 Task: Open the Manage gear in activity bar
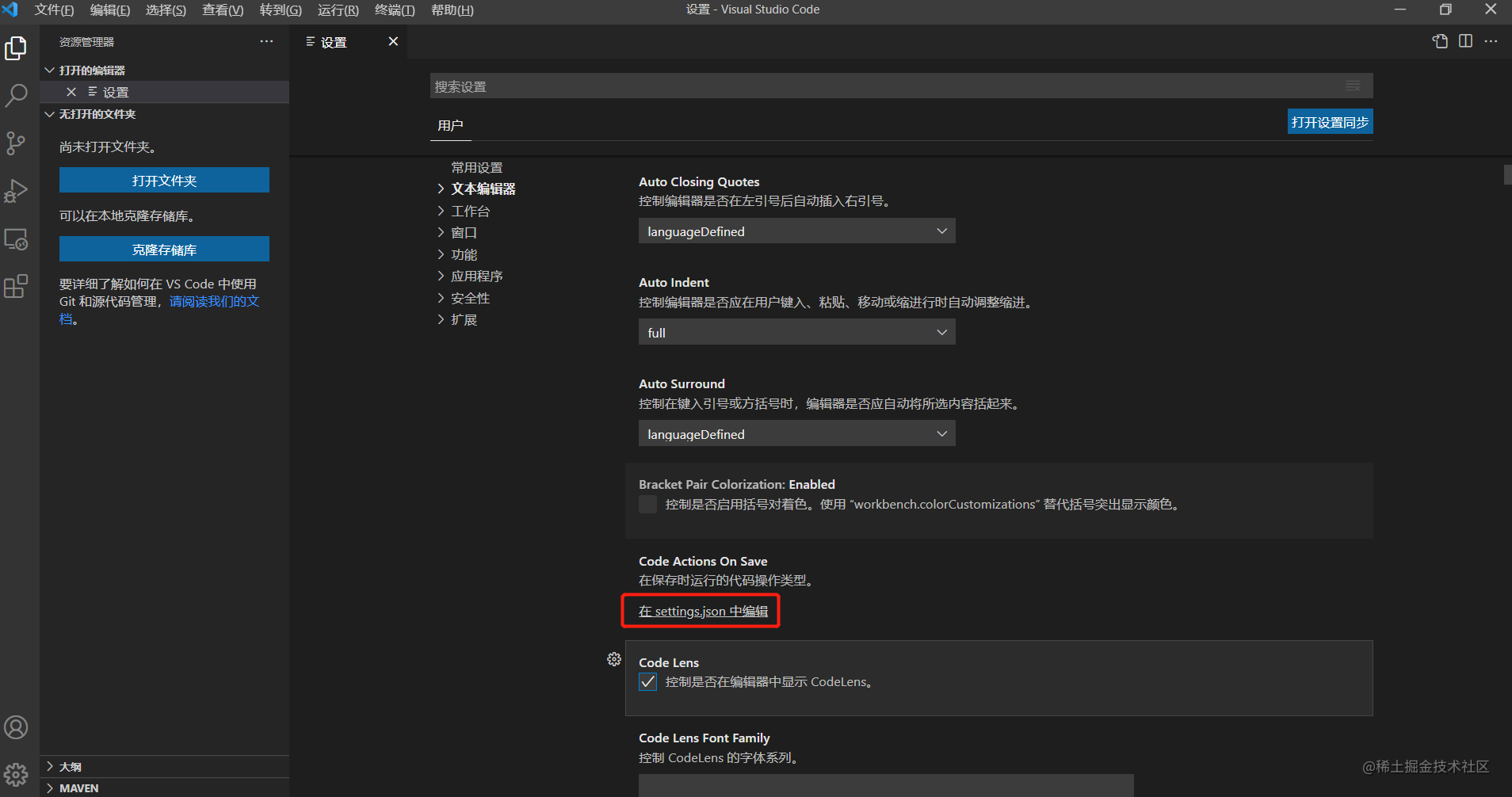click(x=16, y=774)
